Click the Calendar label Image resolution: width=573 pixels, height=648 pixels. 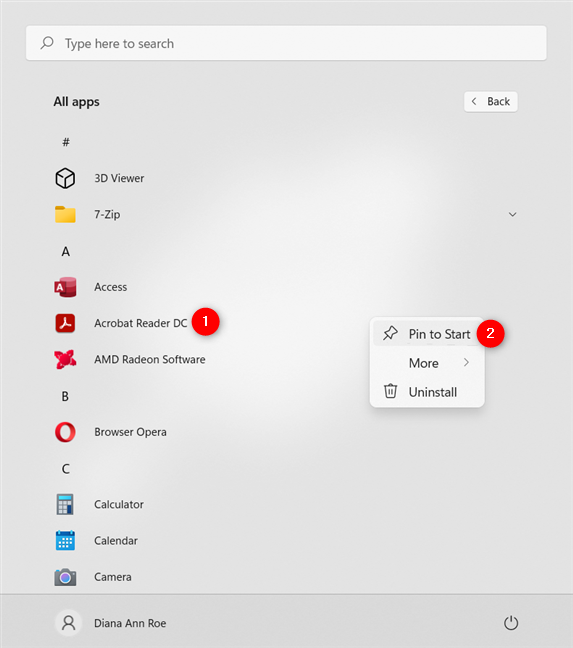[116, 541]
